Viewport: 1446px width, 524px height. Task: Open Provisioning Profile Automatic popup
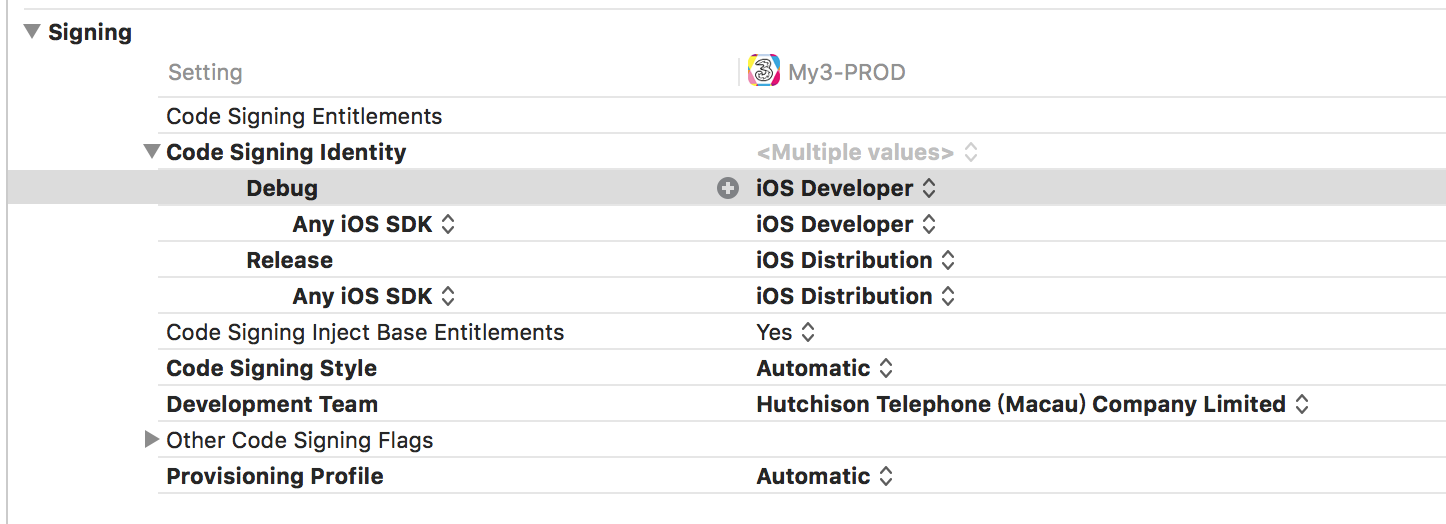point(825,476)
